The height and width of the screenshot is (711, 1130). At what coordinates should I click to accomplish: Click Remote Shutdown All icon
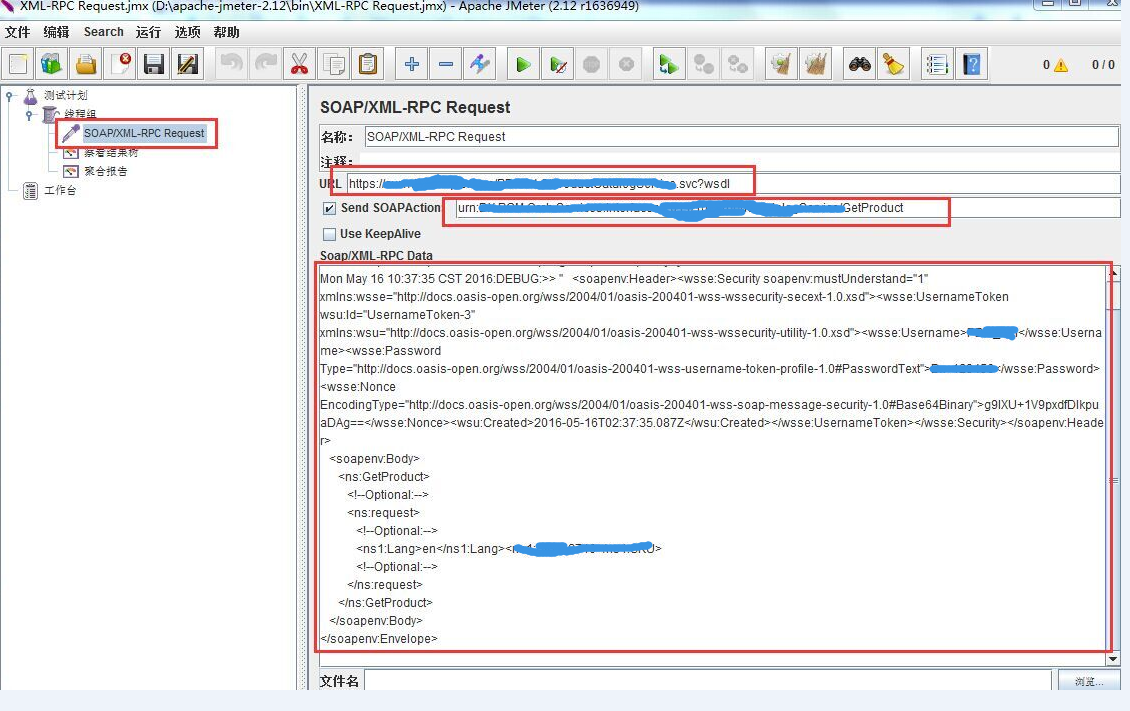coord(738,65)
